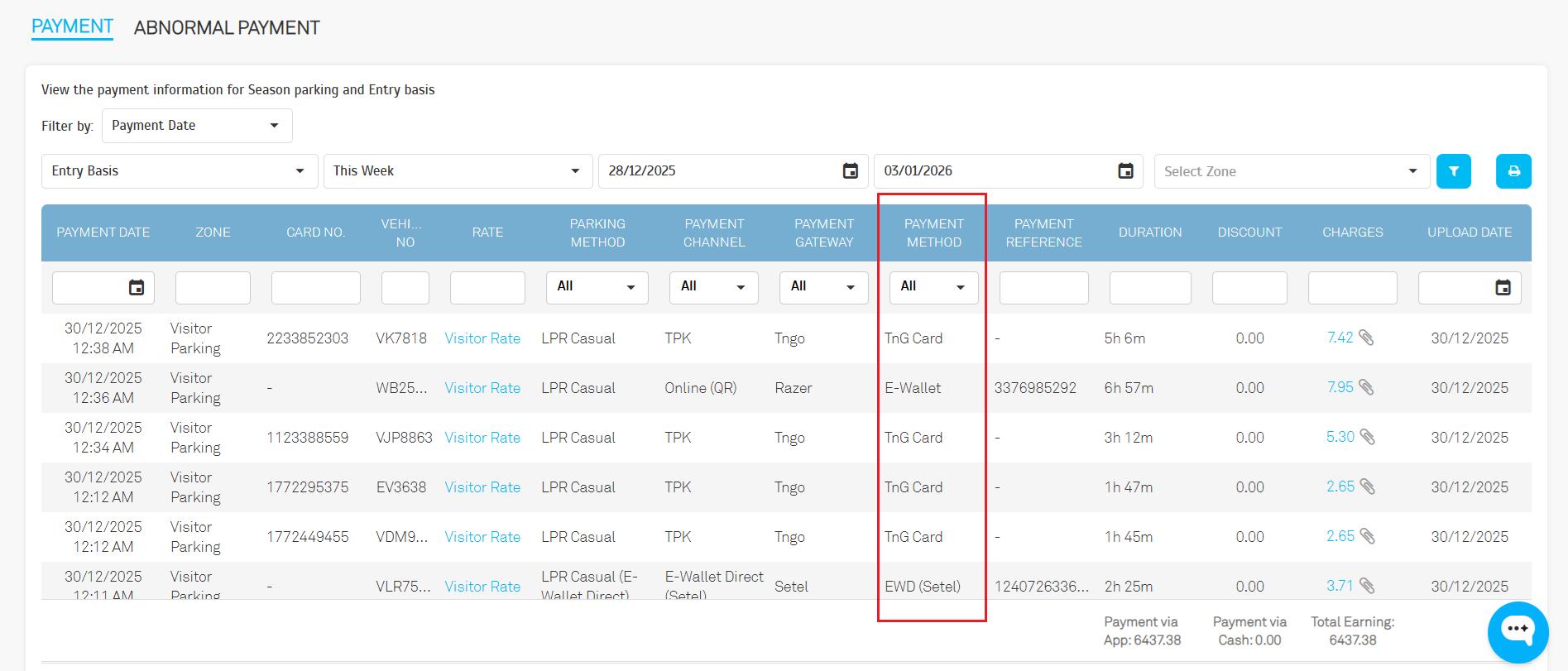Image resolution: width=1568 pixels, height=671 pixels.
Task: Expand the This Week range dropdown
Action: point(458,171)
